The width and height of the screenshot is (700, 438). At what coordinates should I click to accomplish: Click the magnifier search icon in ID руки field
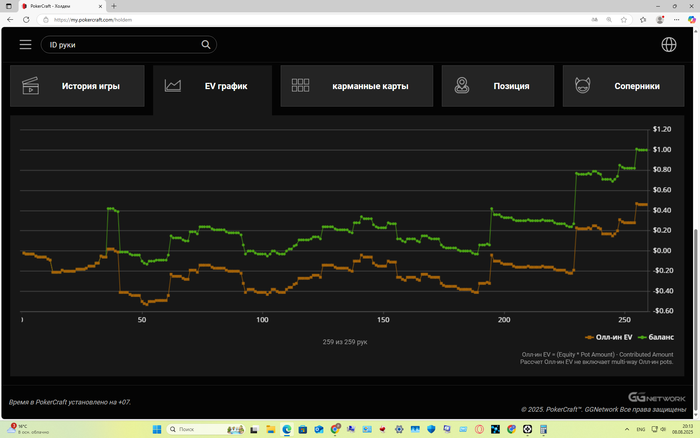point(206,45)
